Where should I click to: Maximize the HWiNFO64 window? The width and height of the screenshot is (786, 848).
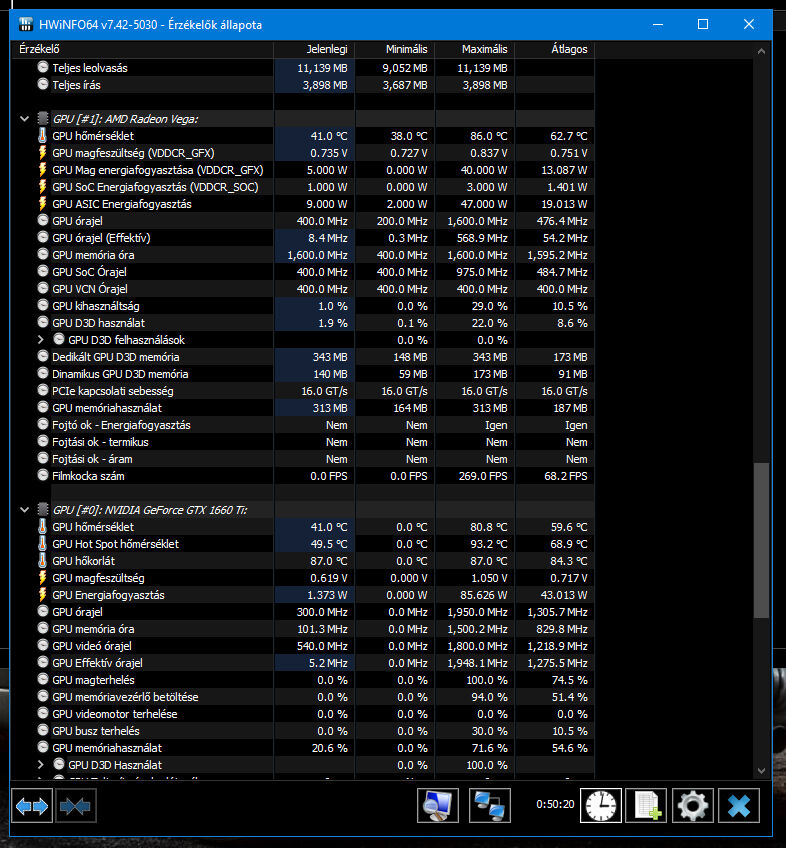click(x=703, y=24)
